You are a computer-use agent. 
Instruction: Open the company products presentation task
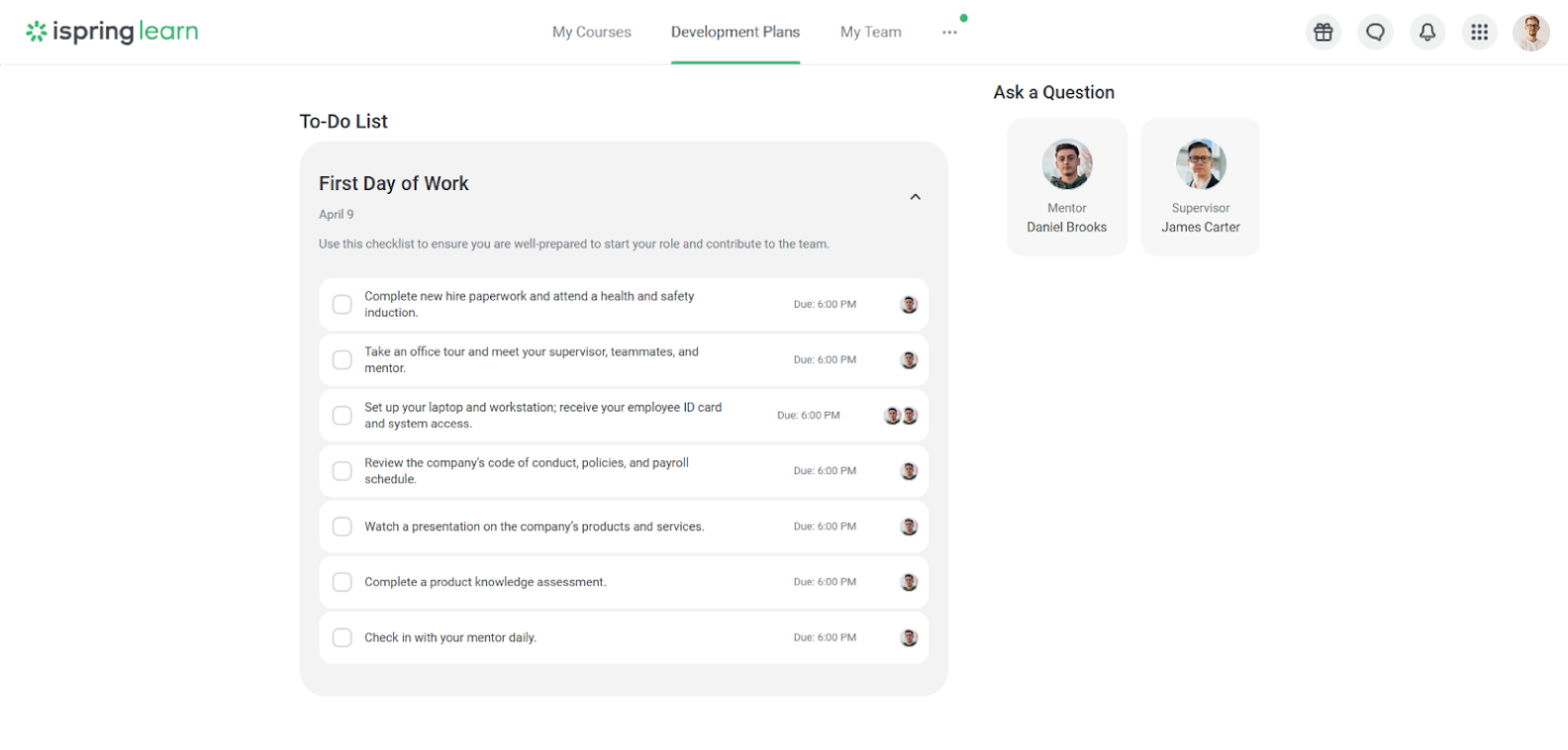[534, 526]
